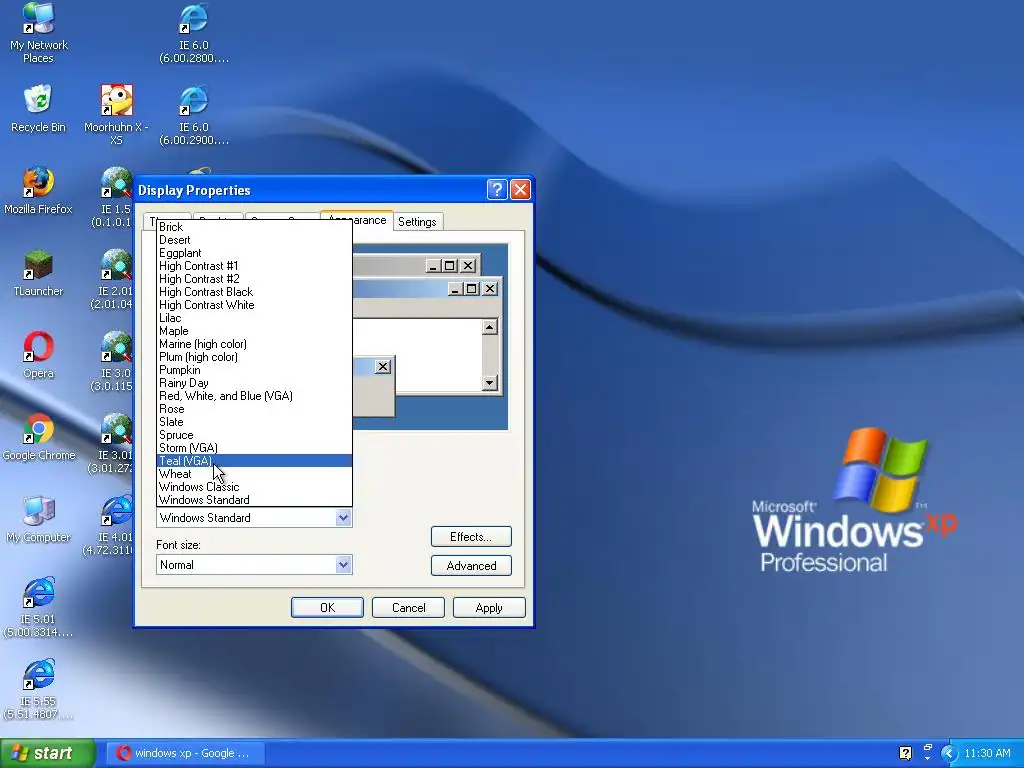Select Pumpkin color scheme
Screen dimensions: 1024x768
[x=255, y=370]
